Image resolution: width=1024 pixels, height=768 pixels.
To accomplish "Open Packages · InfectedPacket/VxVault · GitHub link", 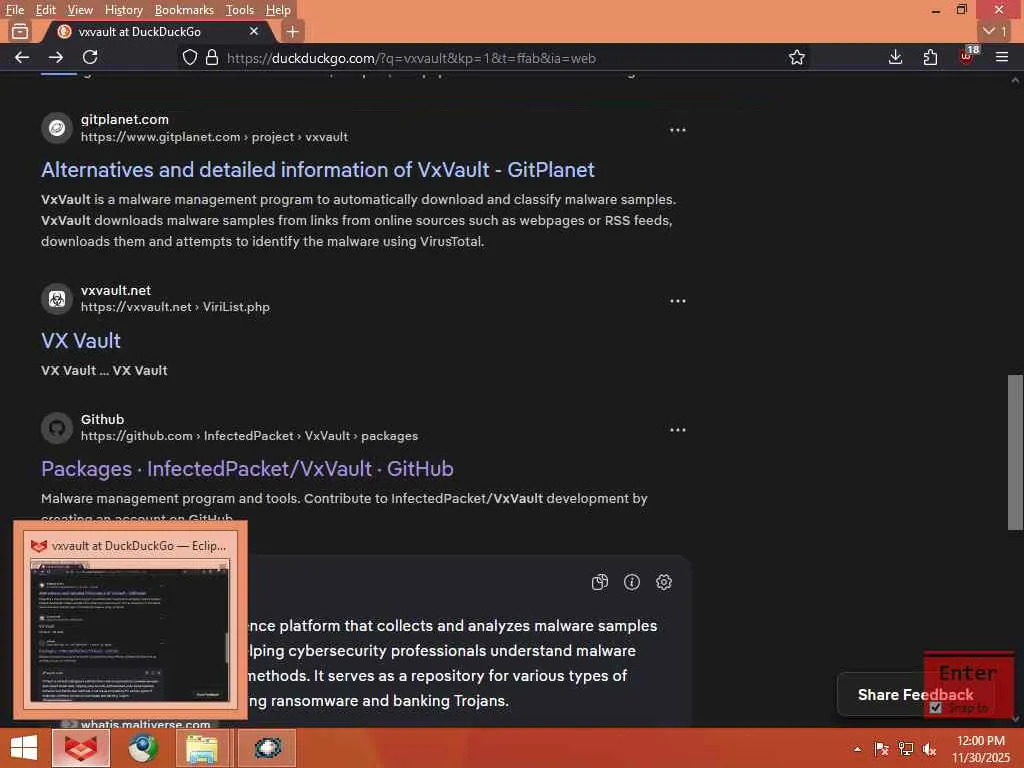I will point(247,469).
